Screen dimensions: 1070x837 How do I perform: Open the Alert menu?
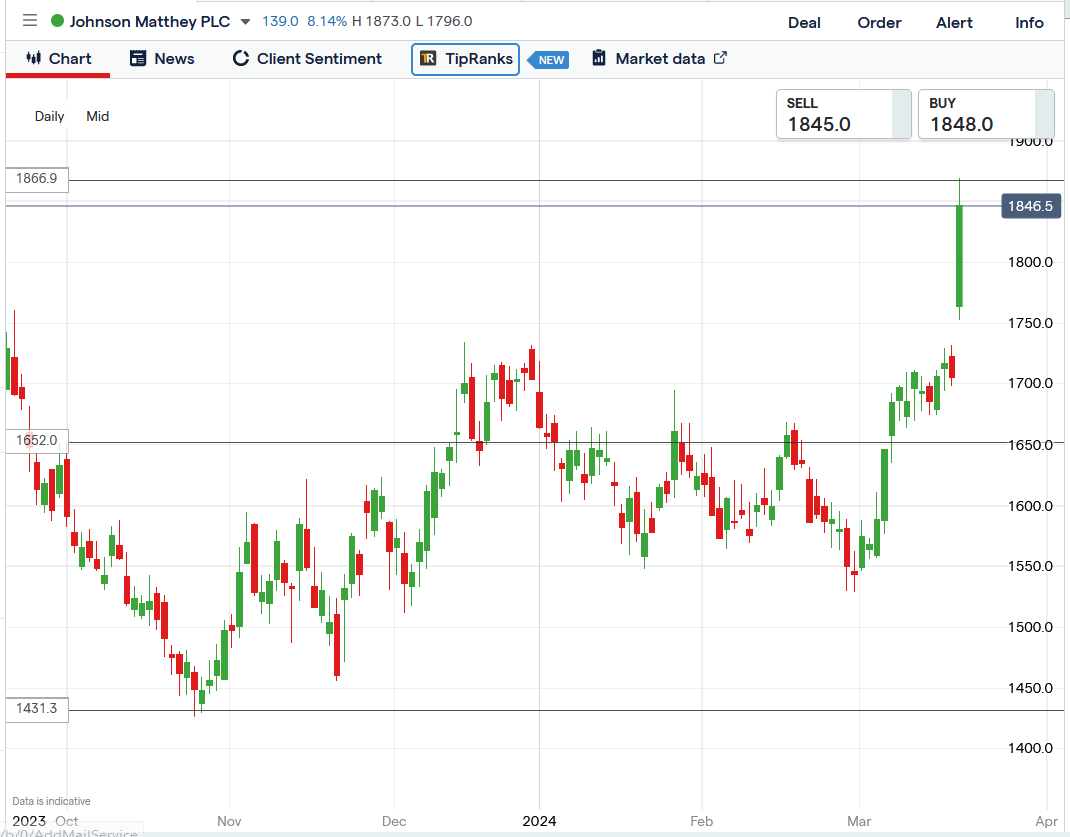click(954, 23)
